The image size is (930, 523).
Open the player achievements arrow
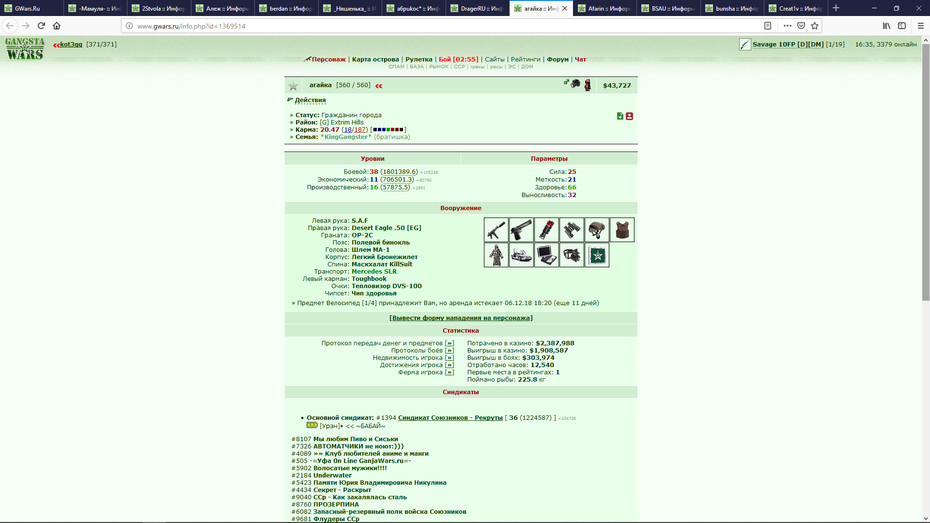(449, 365)
